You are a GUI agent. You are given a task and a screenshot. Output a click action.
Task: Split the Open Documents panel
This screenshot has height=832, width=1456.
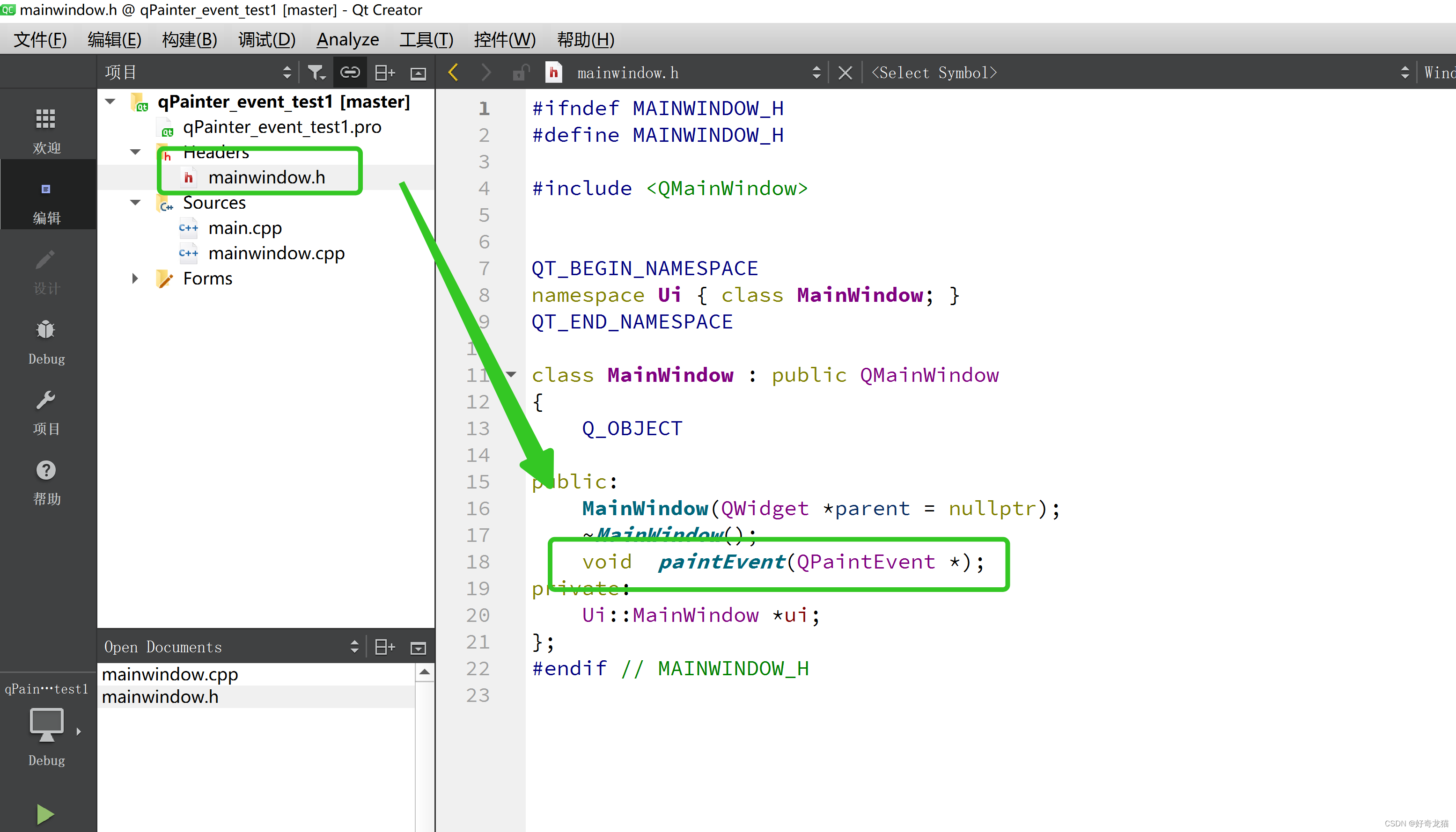tap(385, 647)
